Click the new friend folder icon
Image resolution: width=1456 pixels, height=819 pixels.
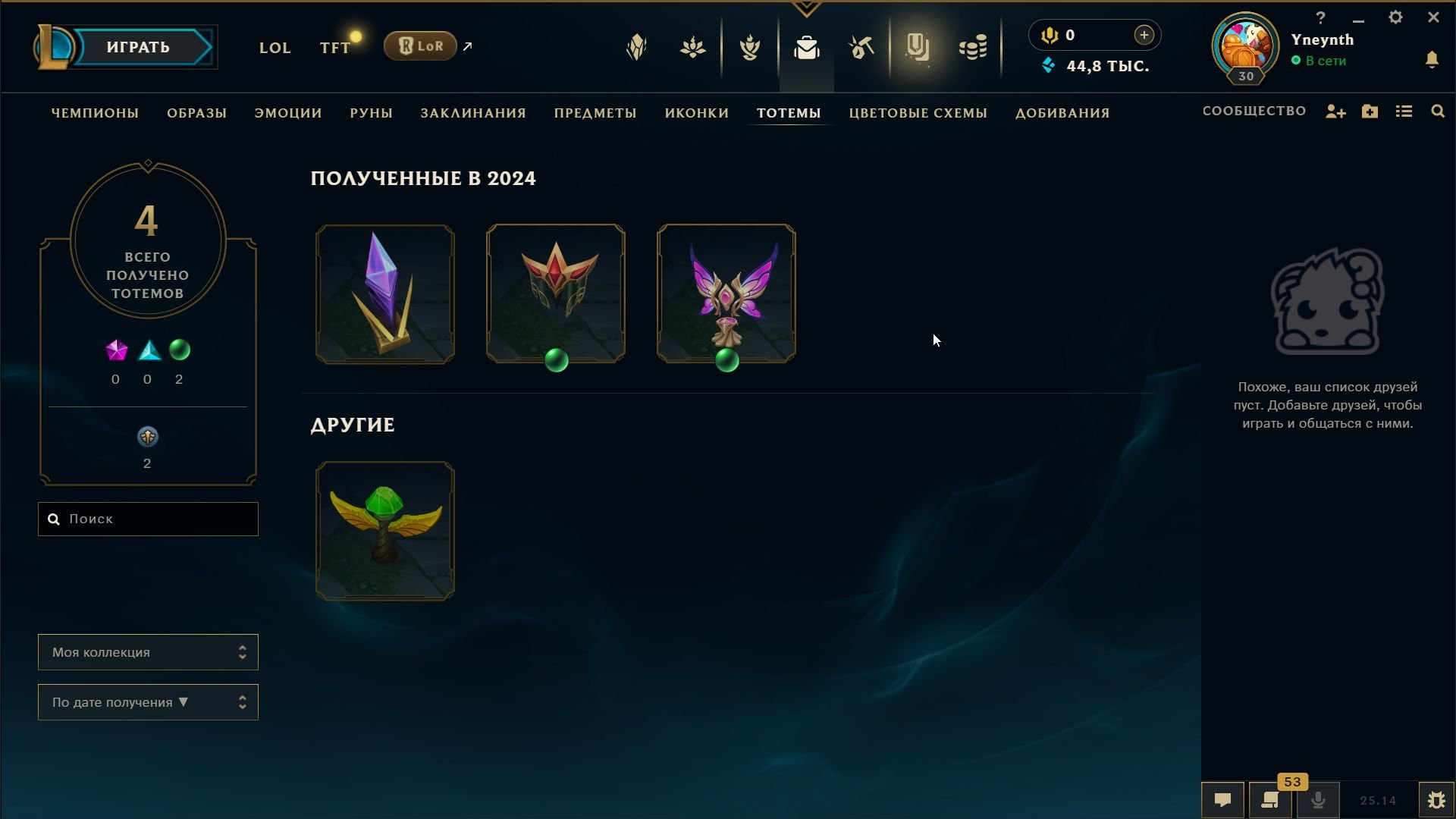click(1370, 111)
